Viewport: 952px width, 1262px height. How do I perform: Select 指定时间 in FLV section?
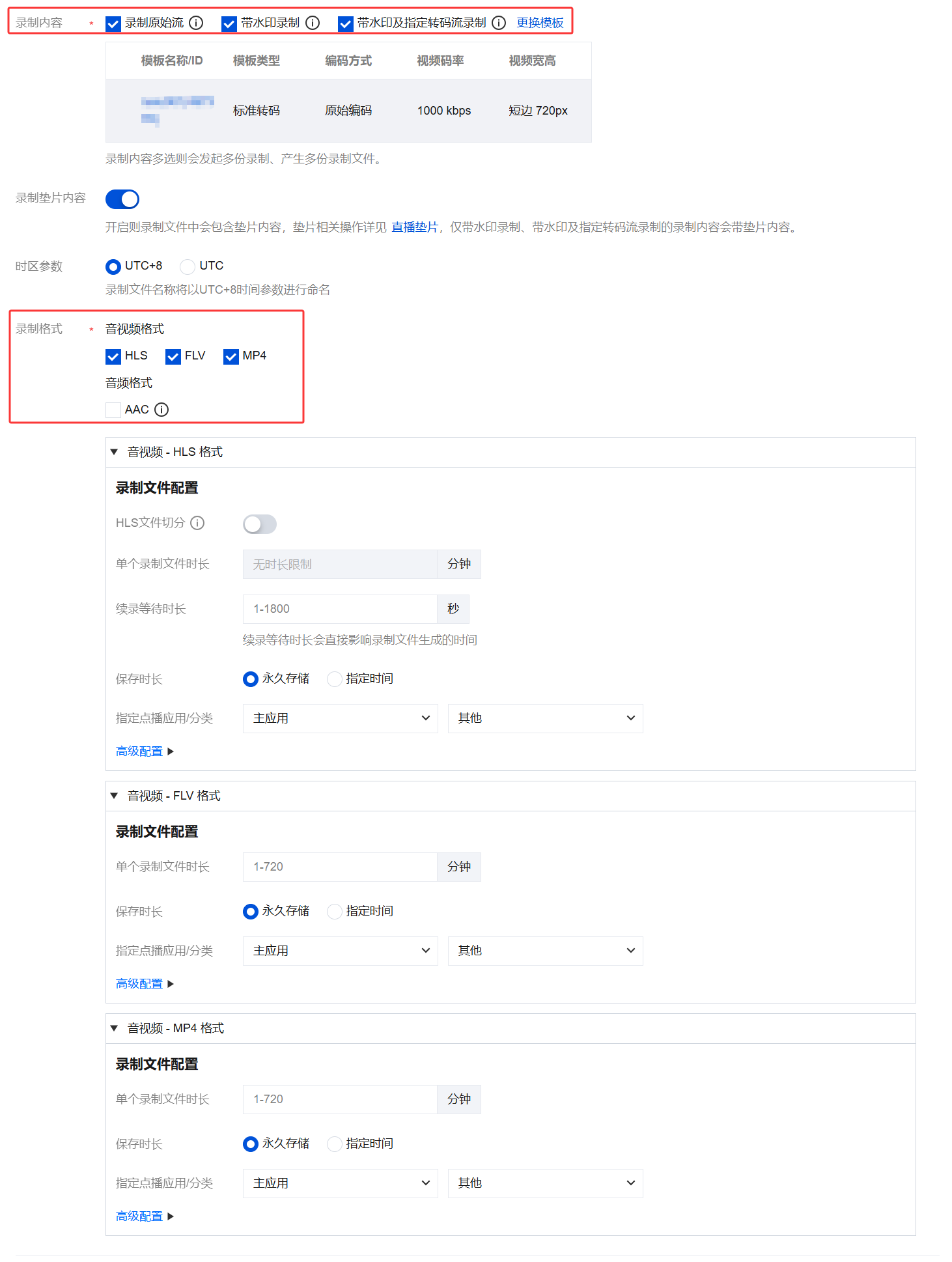[x=335, y=912]
